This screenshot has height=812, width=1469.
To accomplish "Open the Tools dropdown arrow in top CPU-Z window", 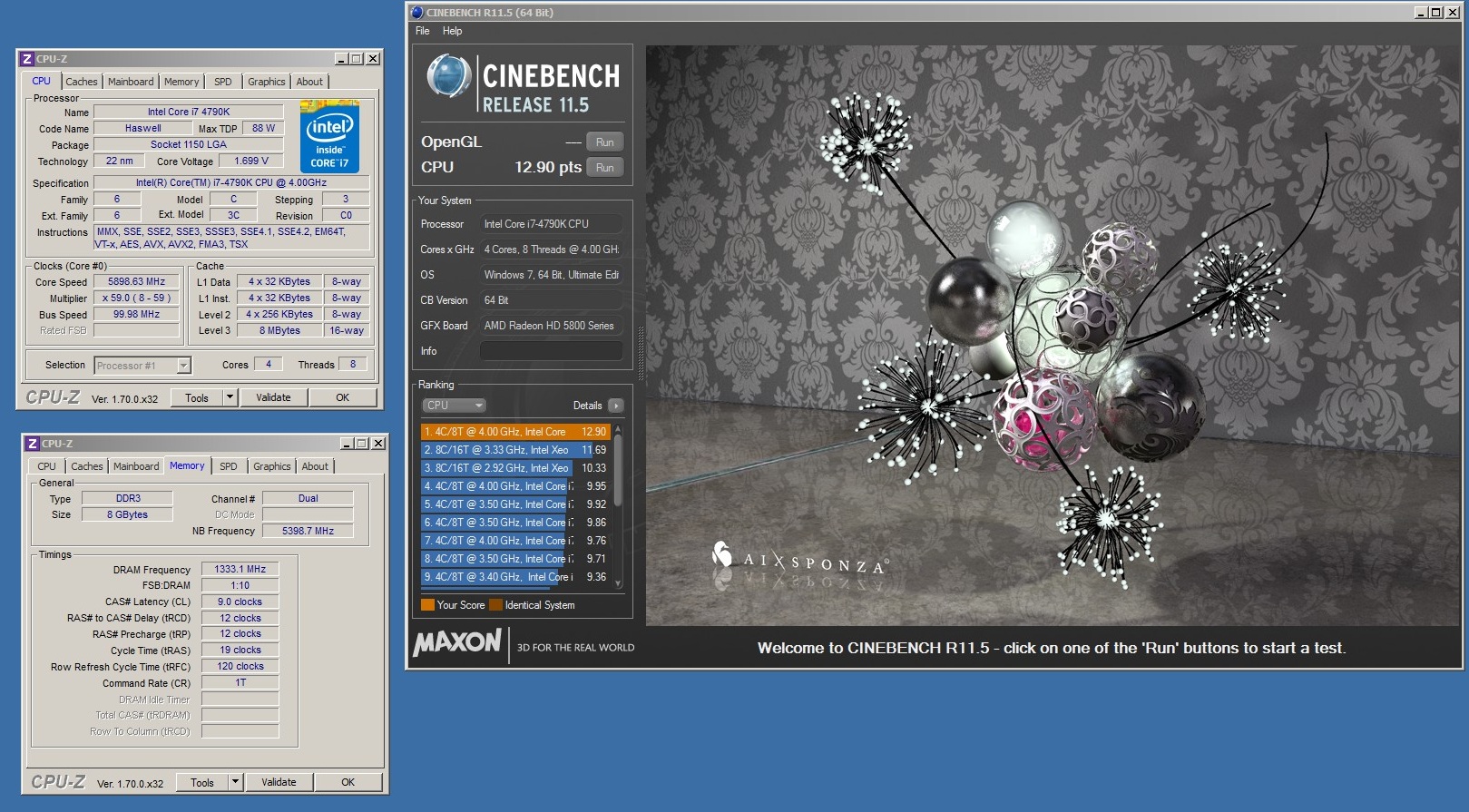I will [x=230, y=397].
